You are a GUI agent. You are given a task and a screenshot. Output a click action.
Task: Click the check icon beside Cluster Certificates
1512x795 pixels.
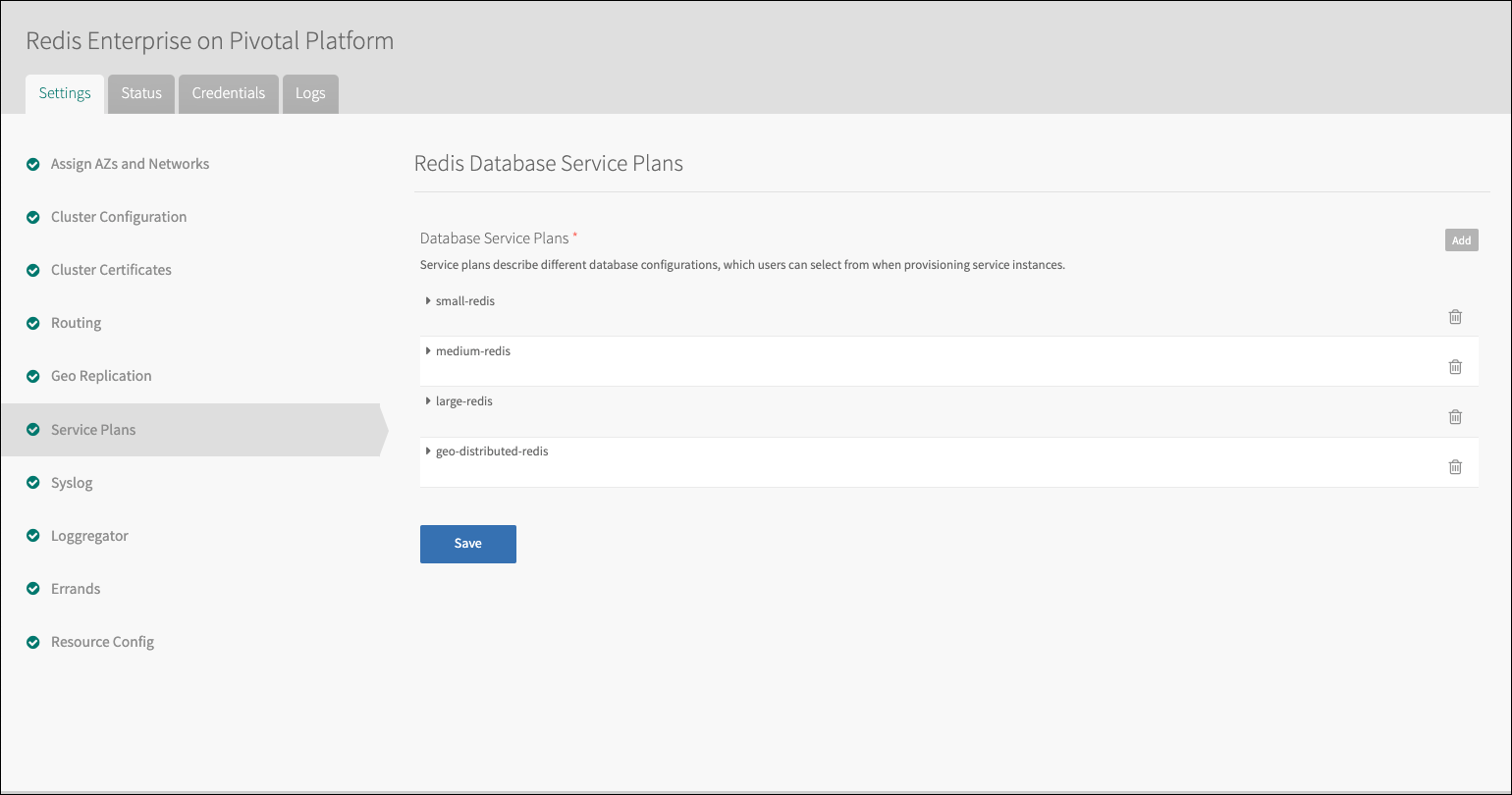click(x=32, y=270)
